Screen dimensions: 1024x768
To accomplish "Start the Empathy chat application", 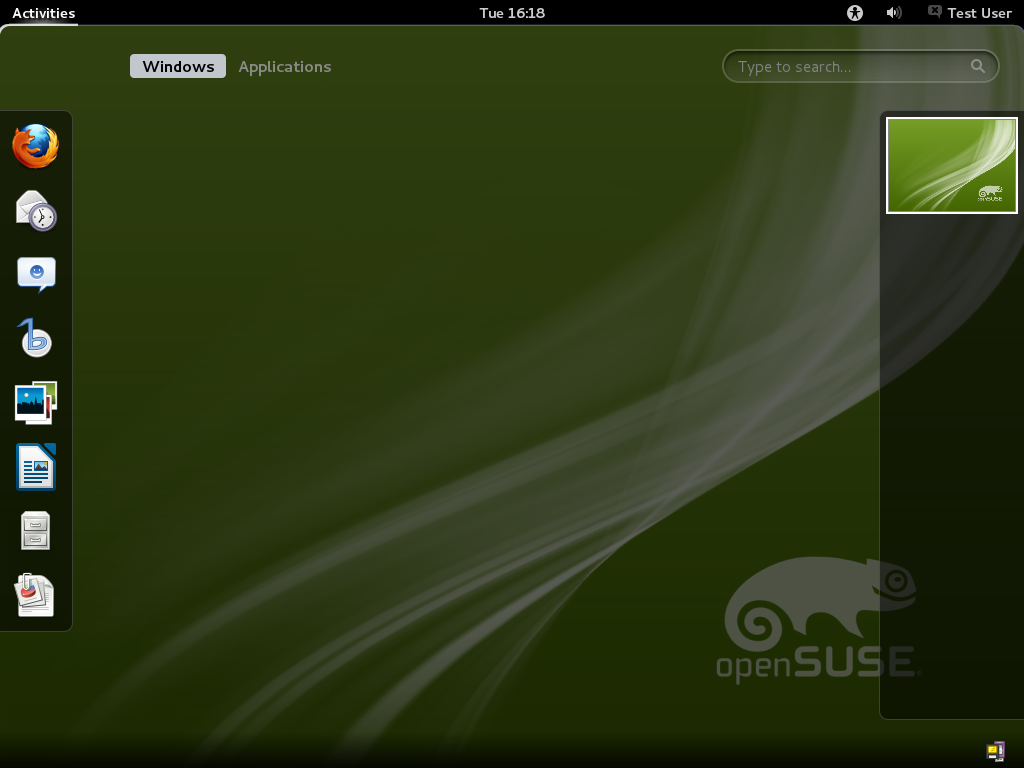I will coord(36,274).
